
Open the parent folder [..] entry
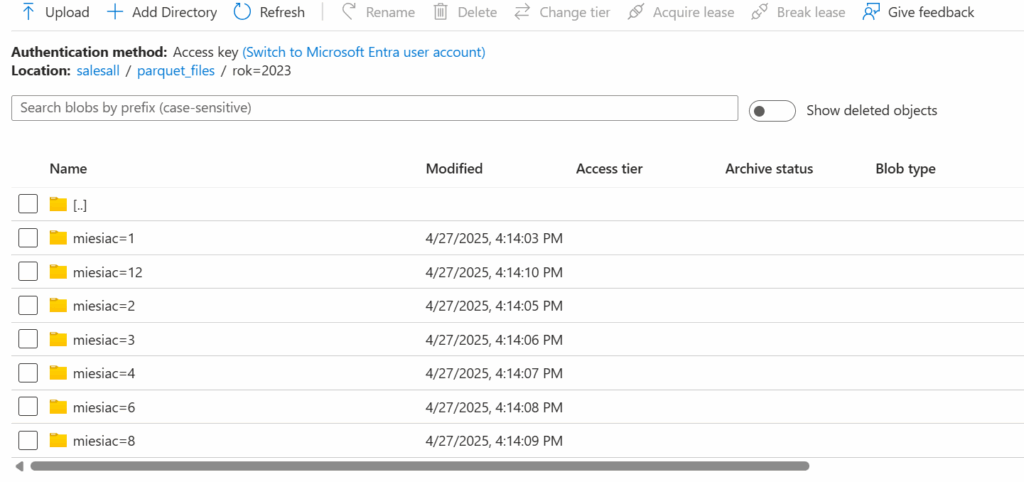coord(80,205)
